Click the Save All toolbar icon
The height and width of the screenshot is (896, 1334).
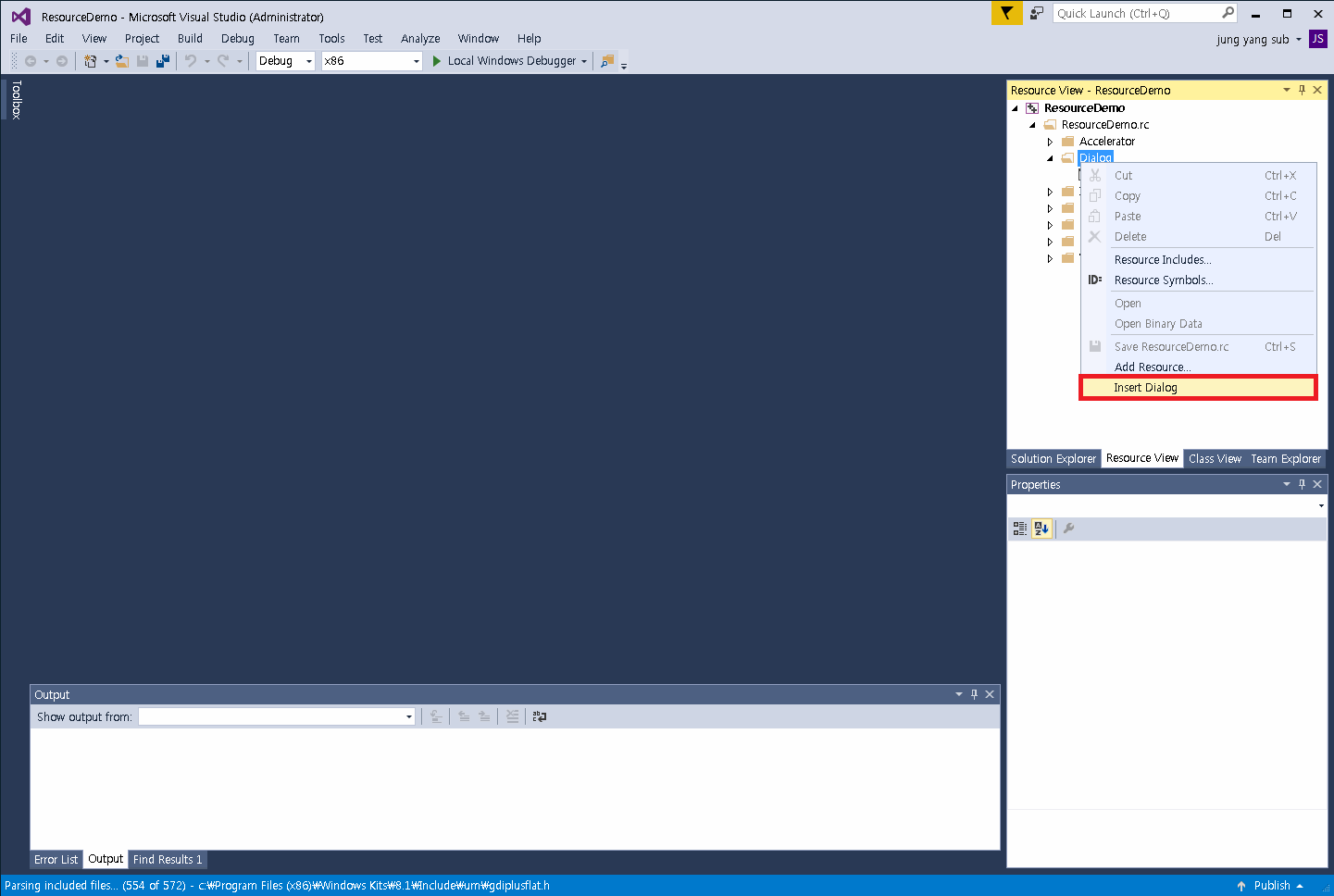163,61
